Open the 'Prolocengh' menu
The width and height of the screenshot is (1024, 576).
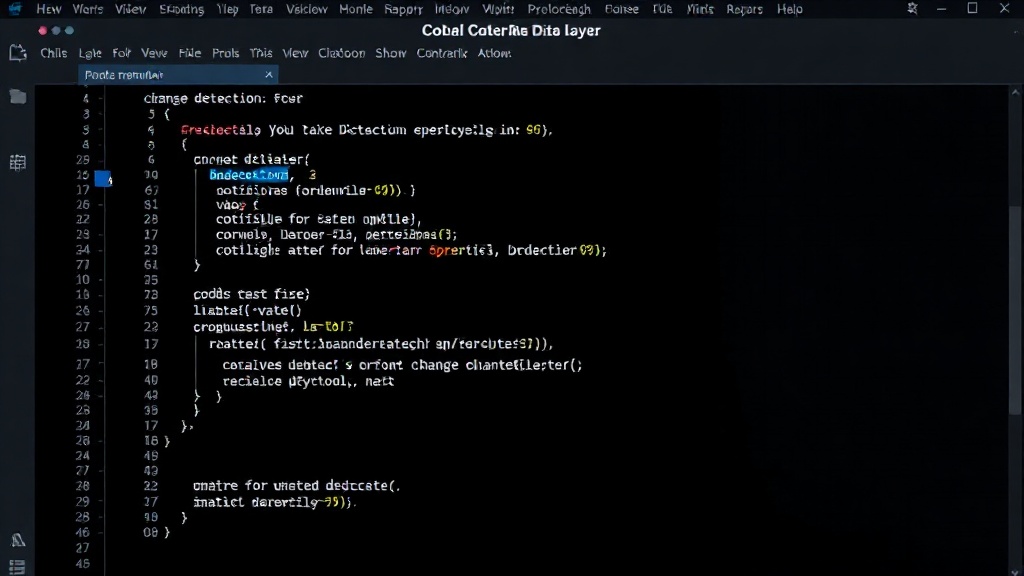pyautogui.click(x=559, y=9)
